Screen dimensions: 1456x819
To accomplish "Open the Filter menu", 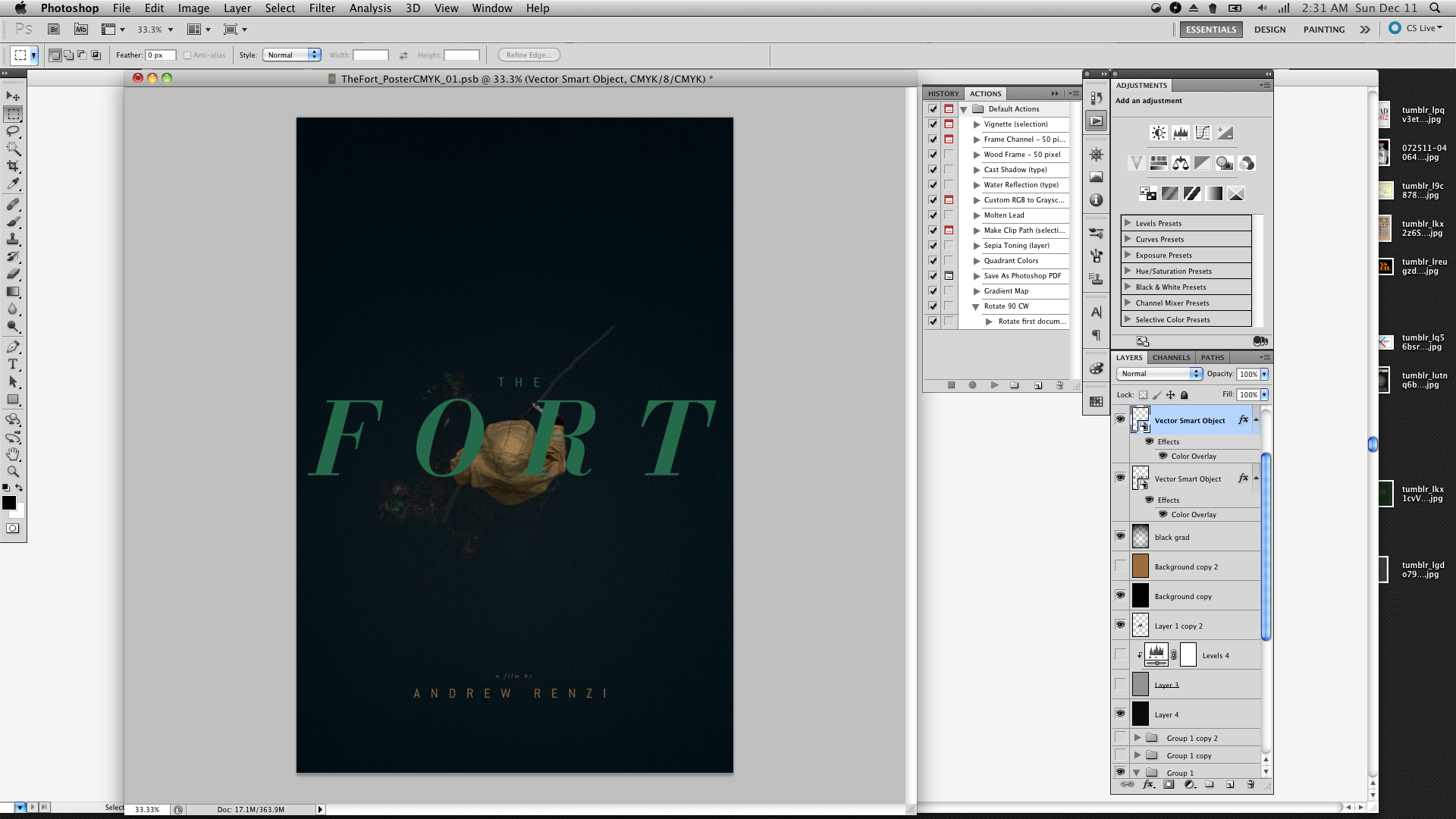I will pos(322,8).
